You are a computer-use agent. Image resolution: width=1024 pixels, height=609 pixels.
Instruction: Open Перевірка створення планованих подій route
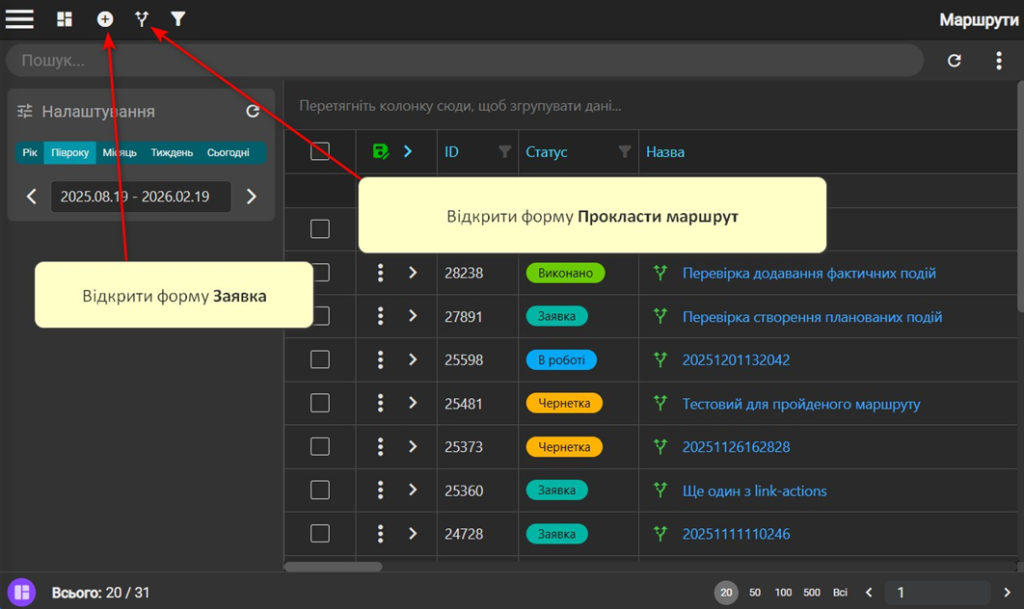point(812,317)
